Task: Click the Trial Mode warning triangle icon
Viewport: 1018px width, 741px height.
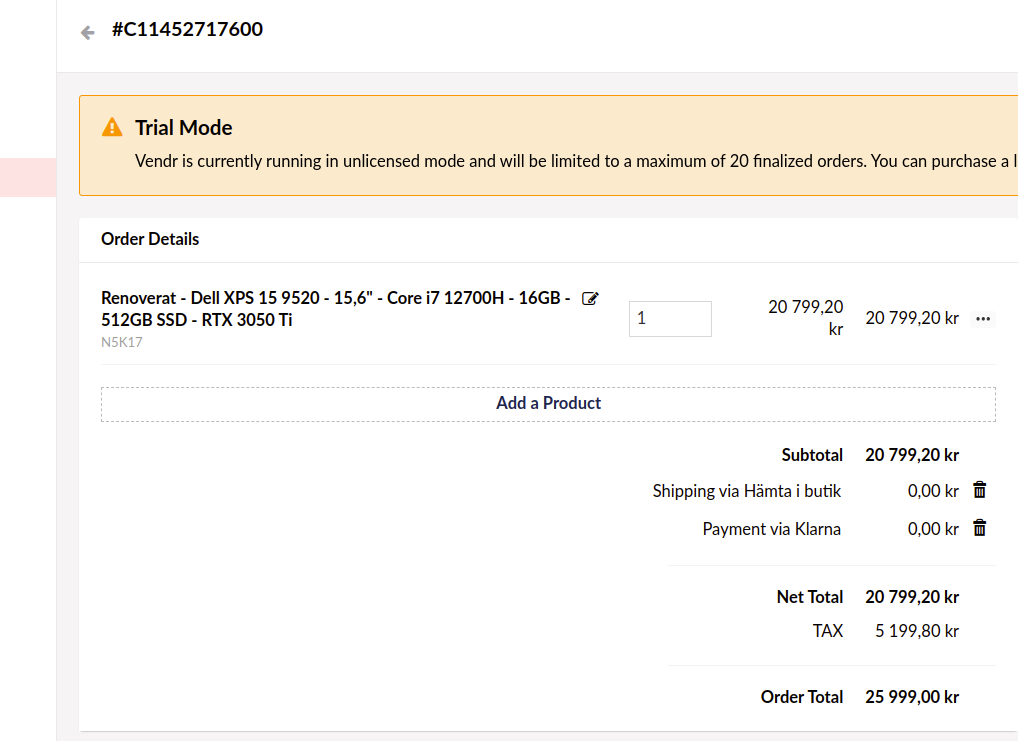Action: 113,127
